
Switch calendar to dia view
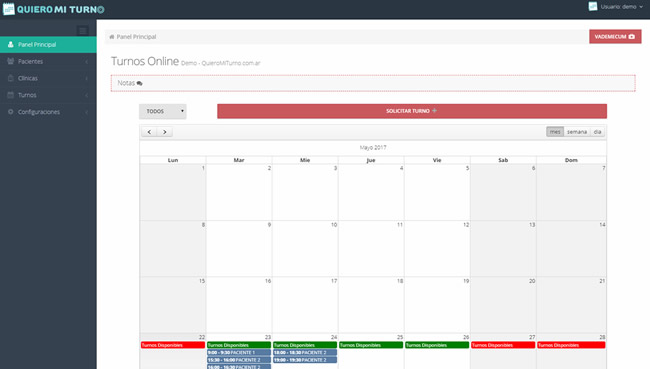[597, 132]
